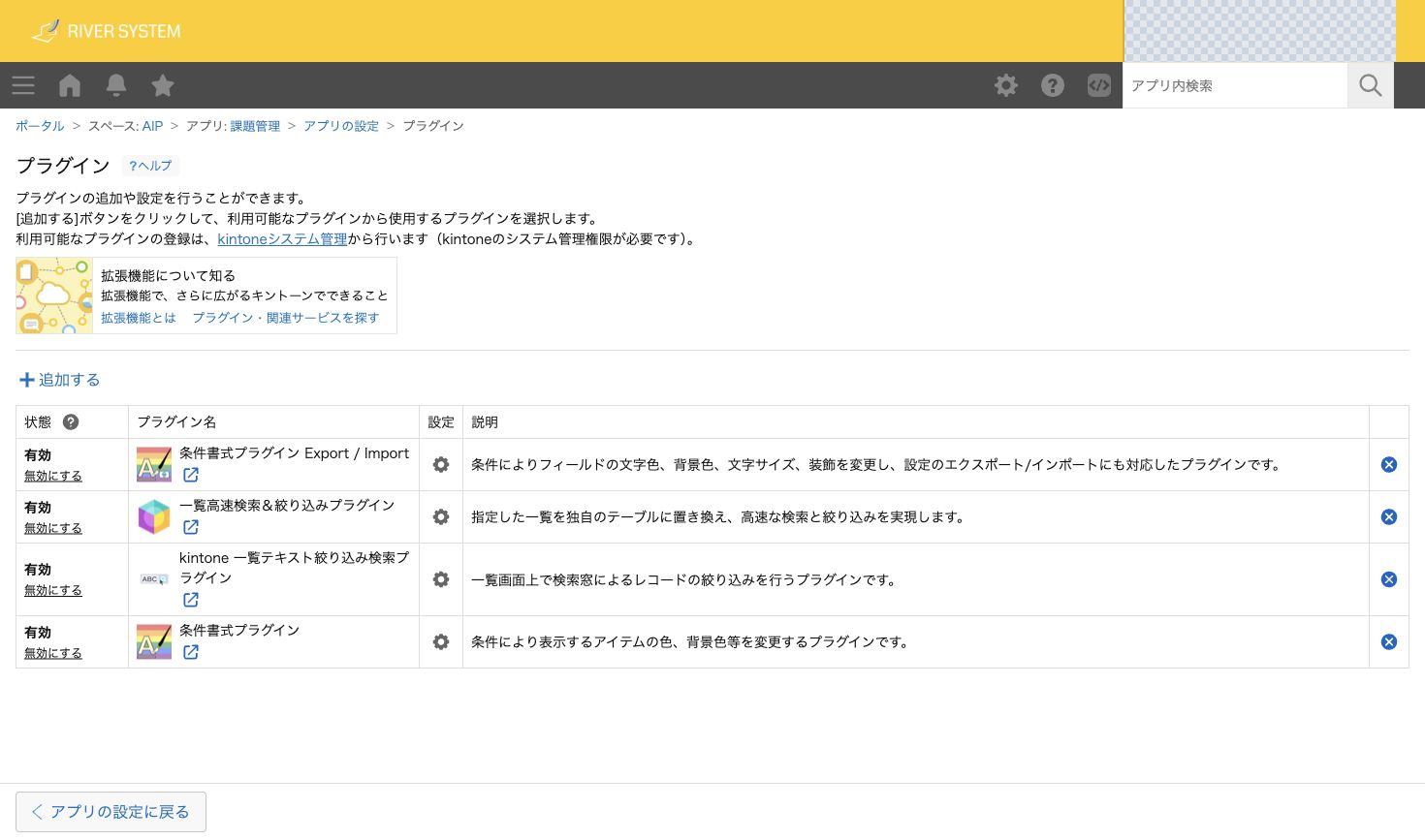This screenshot has height=840, width=1425.
Task: Click 設定 column header
Action: [x=441, y=422]
